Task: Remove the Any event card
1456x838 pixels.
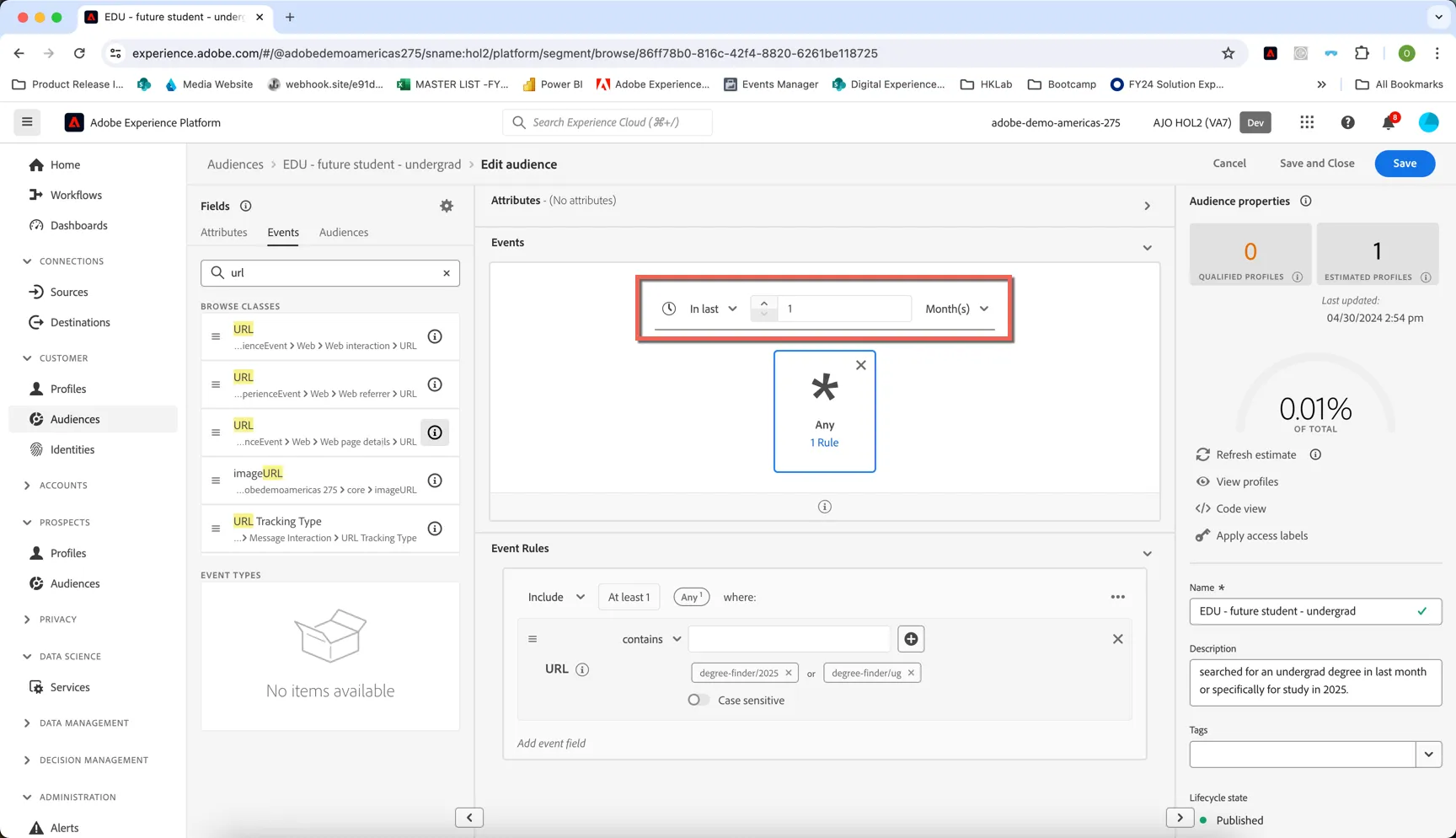Action: 860,365
